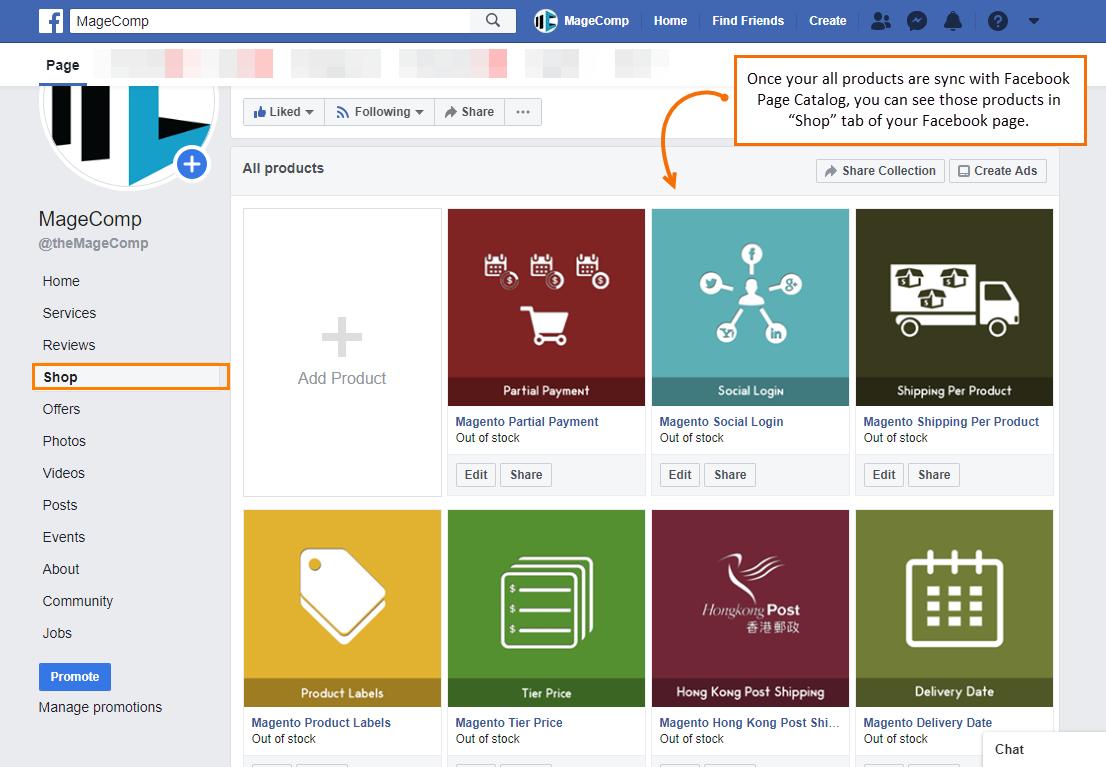Click the Create Ads button
Screen dimensions: 1106x767
click(997, 171)
